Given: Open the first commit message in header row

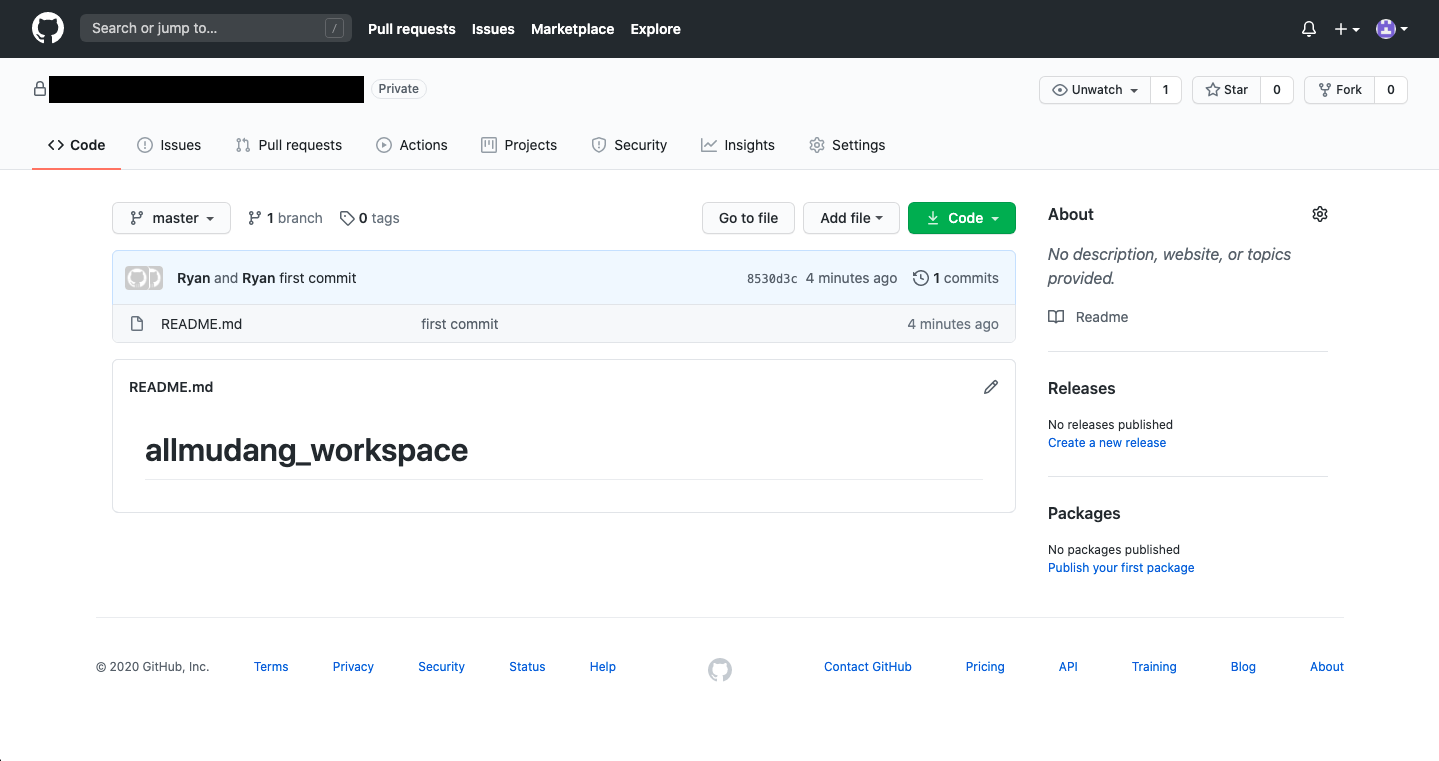Looking at the screenshot, I should (x=318, y=278).
